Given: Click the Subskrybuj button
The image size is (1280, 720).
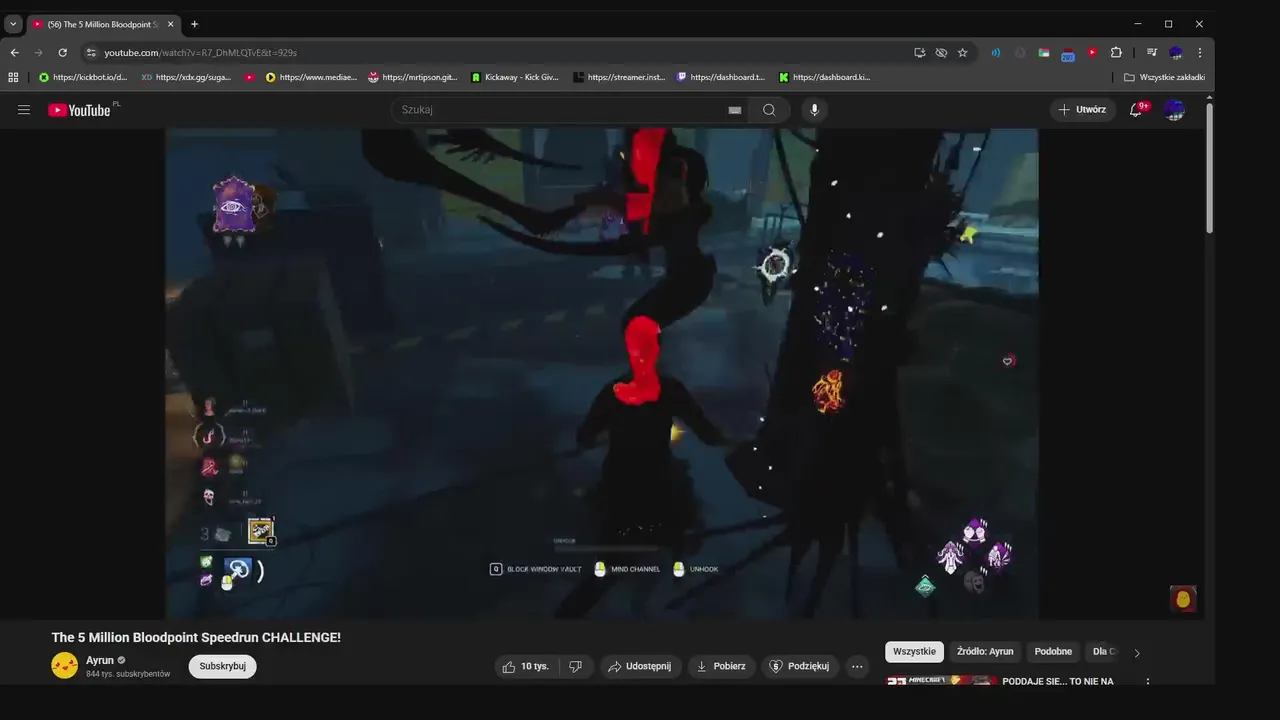Looking at the screenshot, I should [222, 666].
